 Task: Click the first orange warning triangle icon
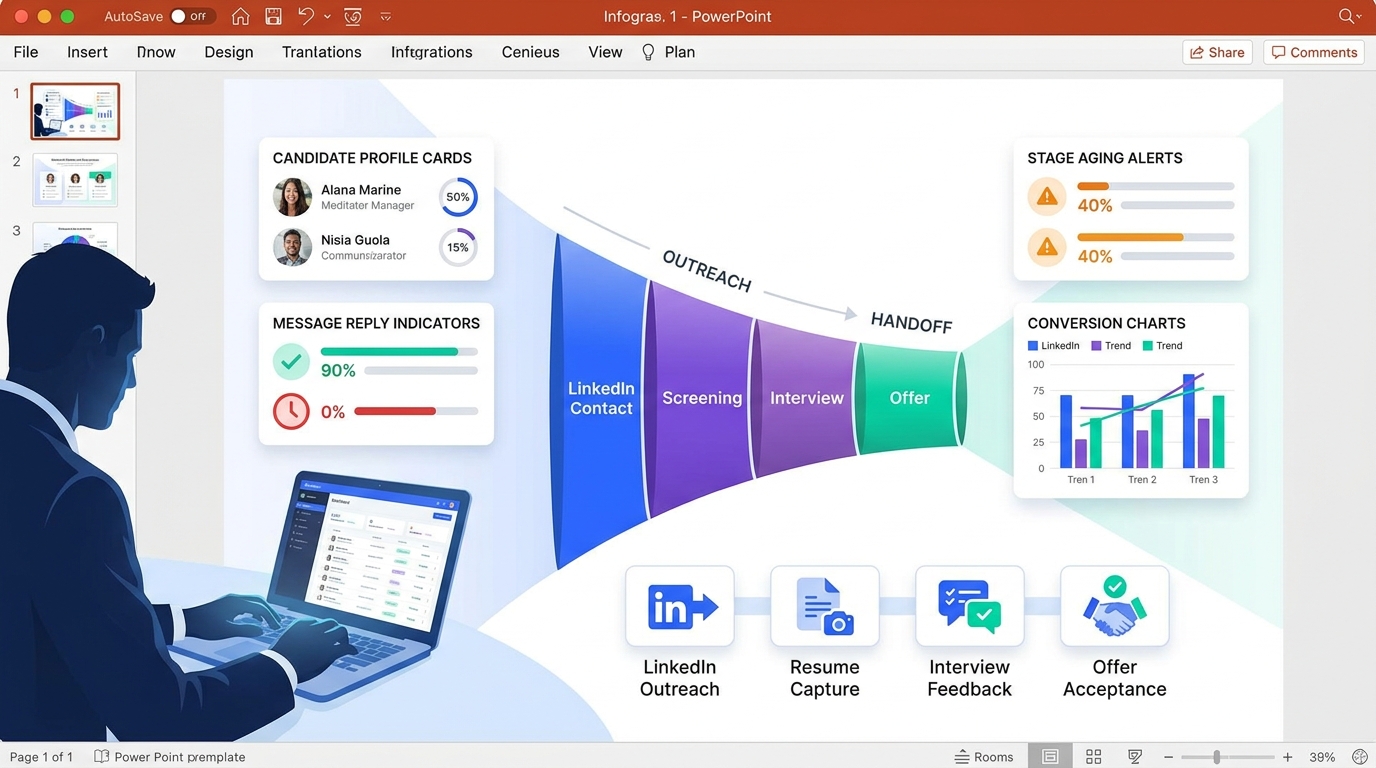[x=1047, y=196]
